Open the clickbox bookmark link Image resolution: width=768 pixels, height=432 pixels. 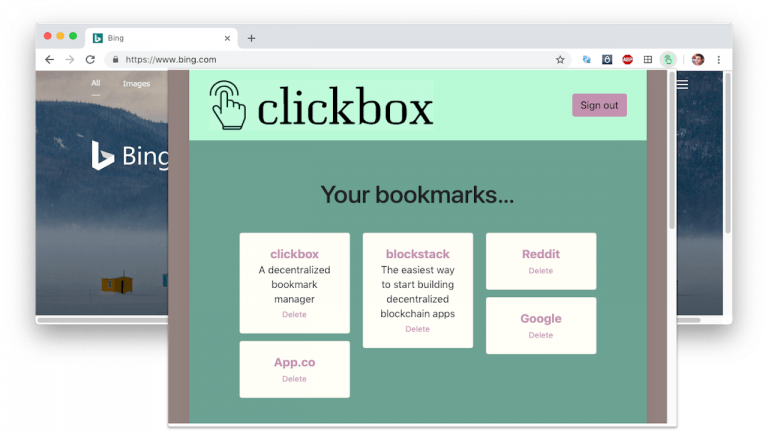pyautogui.click(x=294, y=254)
